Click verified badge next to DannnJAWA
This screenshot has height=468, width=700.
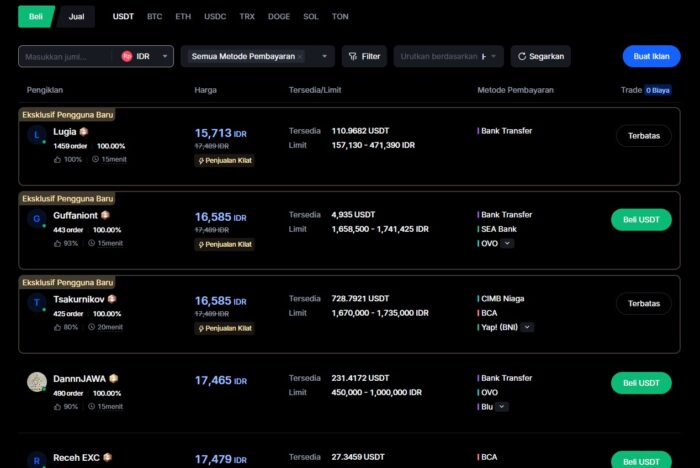tap(113, 378)
